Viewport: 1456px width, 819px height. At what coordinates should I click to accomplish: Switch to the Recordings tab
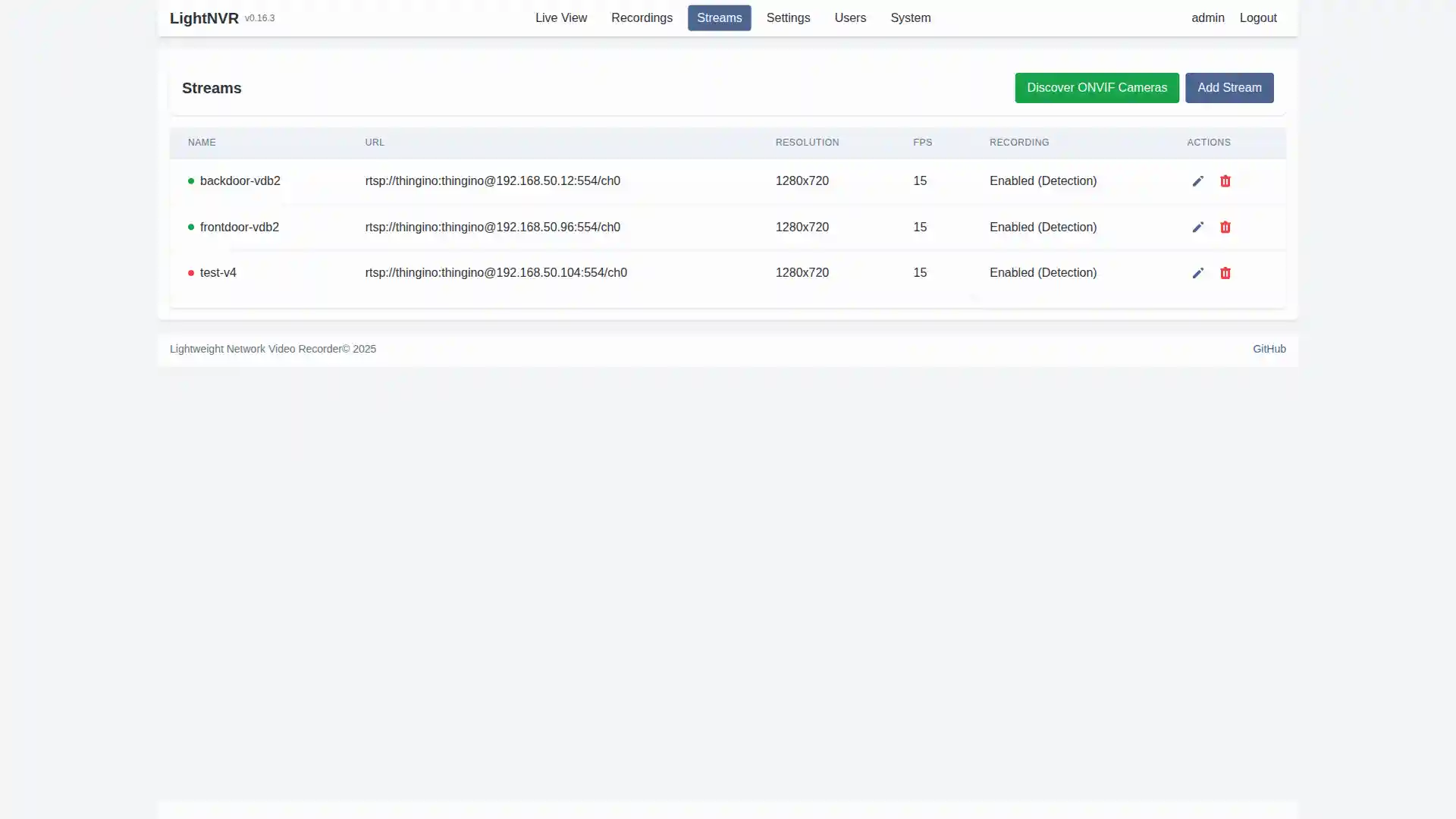click(x=642, y=17)
